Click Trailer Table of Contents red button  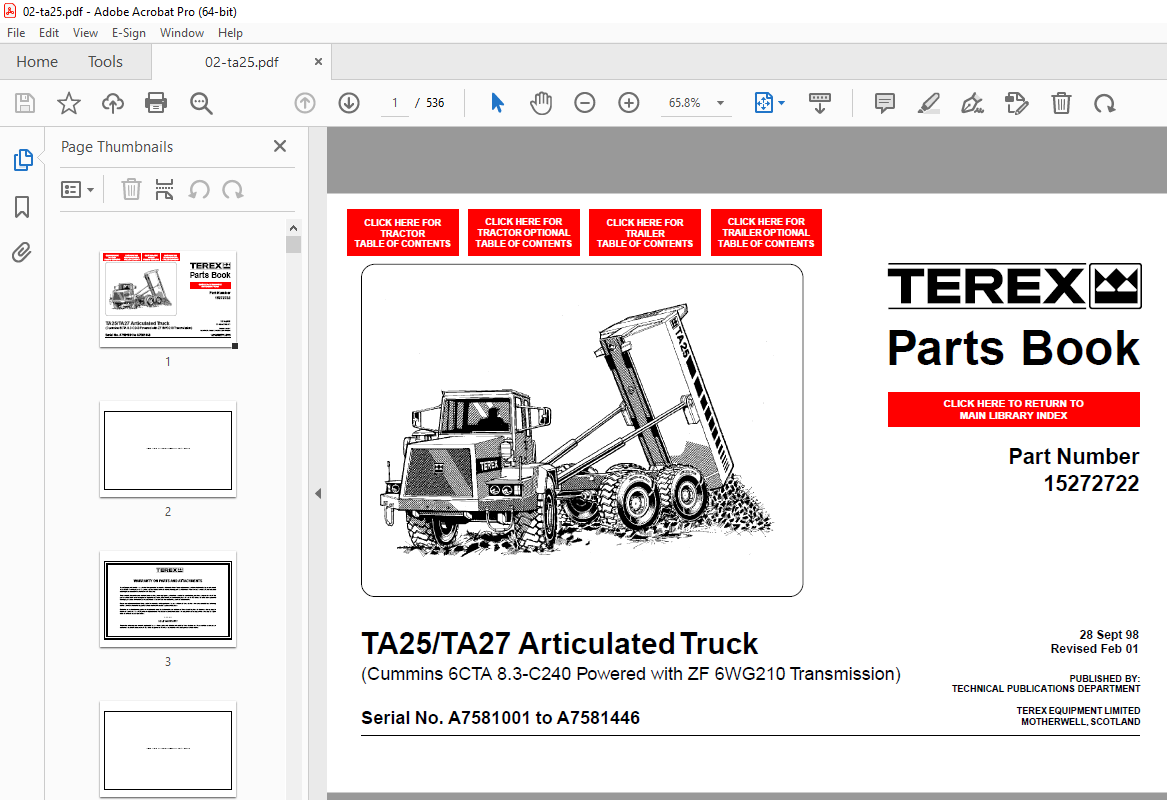(x=645, y=233)
